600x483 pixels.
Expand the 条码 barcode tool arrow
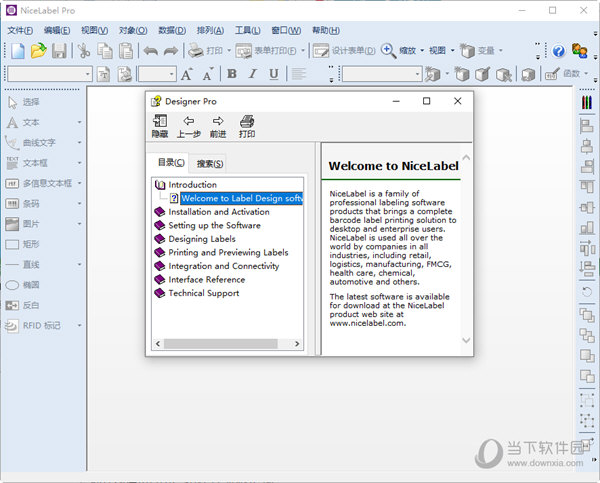[x=80, y=204]
